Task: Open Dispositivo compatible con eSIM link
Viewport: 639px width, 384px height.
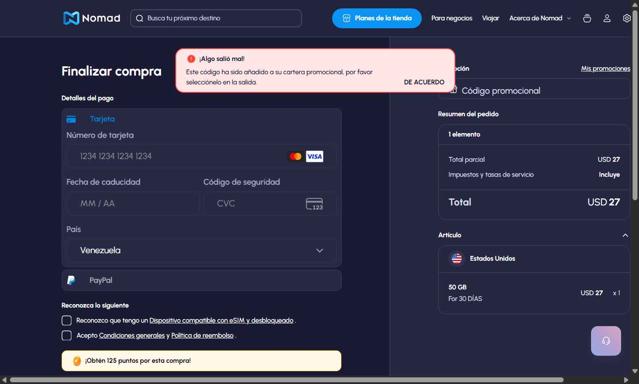Action: click(221, 320)
